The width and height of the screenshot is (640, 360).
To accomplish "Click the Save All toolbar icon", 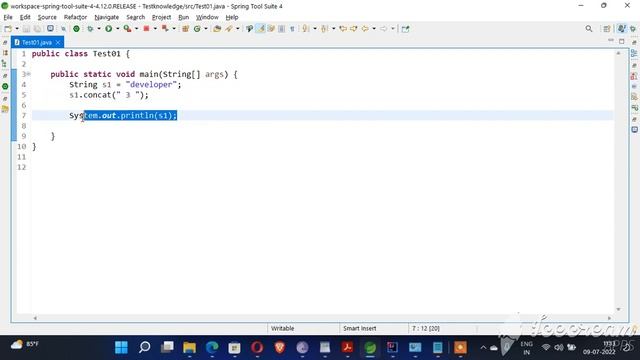I will [x=37, y=29].
